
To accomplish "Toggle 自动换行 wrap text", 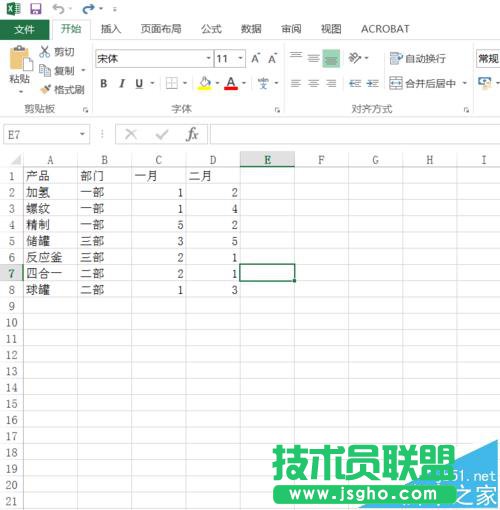I will (418, 59).
